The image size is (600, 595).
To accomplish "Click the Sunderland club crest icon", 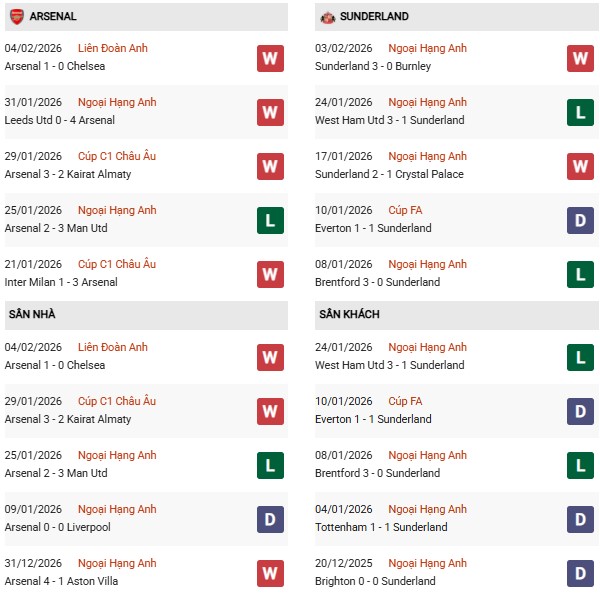I will 326,17.
